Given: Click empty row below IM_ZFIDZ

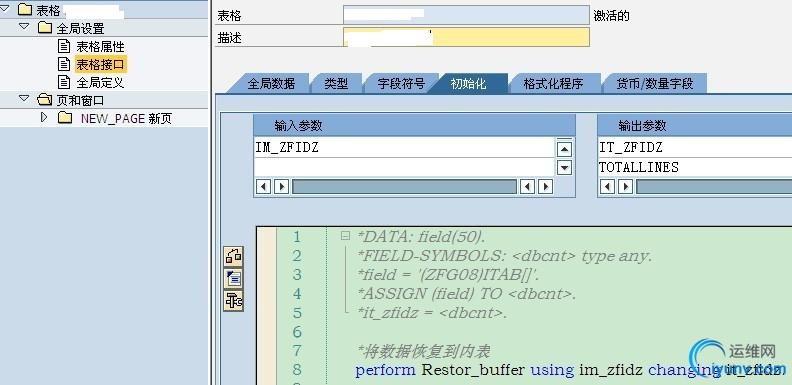Looking at the screenshot, I should (404, 167).
